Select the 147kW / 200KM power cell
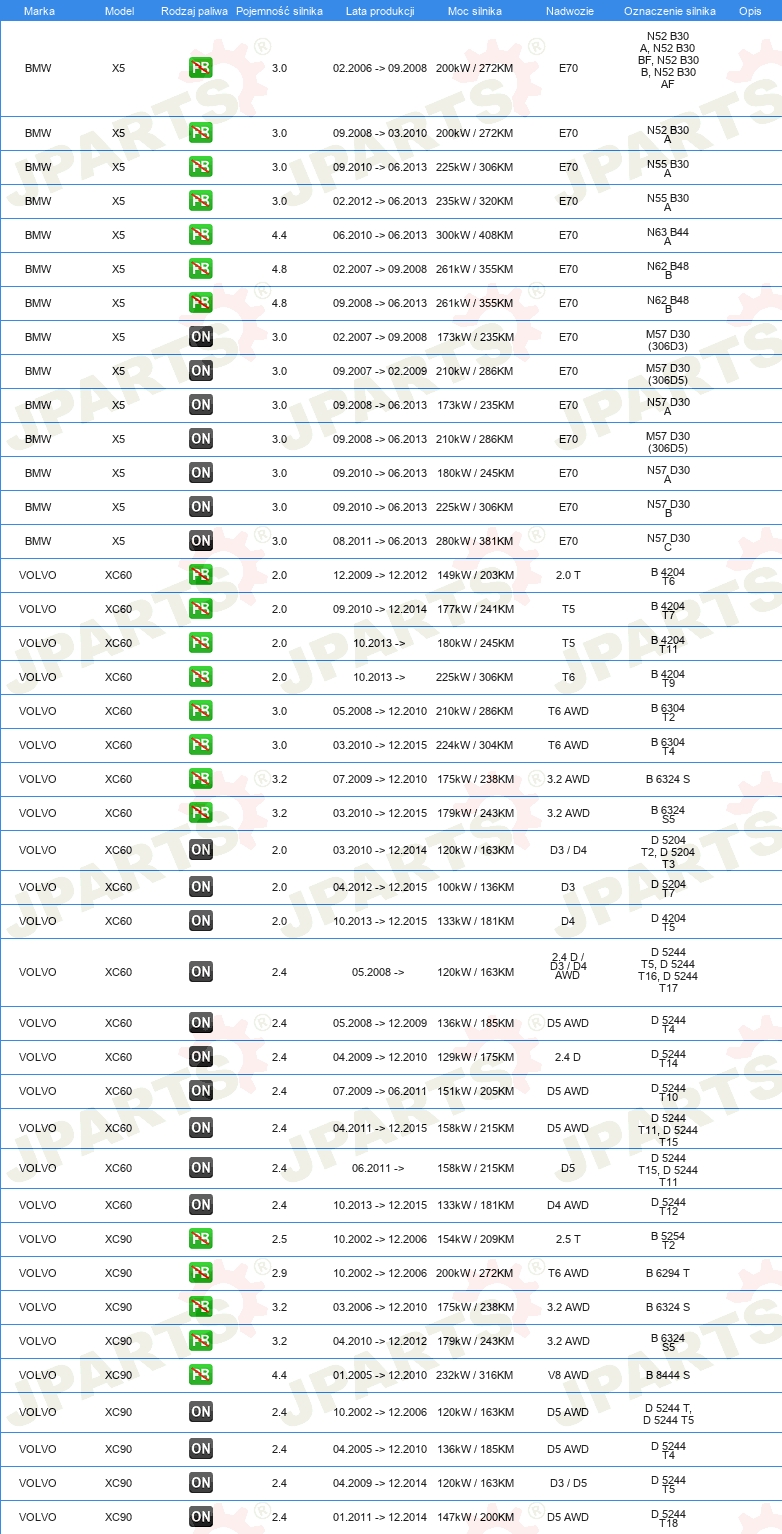This screenshot has width=782, height=1534. 474,1517
